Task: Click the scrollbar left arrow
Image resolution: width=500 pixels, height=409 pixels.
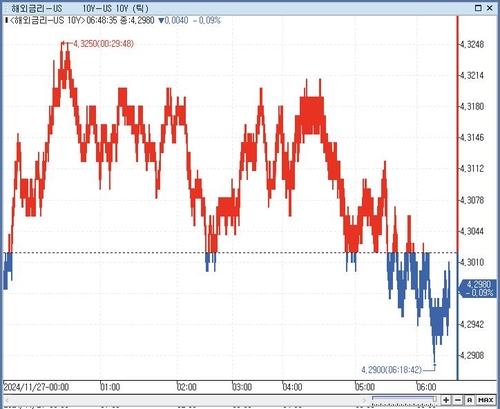Action: 7,400
